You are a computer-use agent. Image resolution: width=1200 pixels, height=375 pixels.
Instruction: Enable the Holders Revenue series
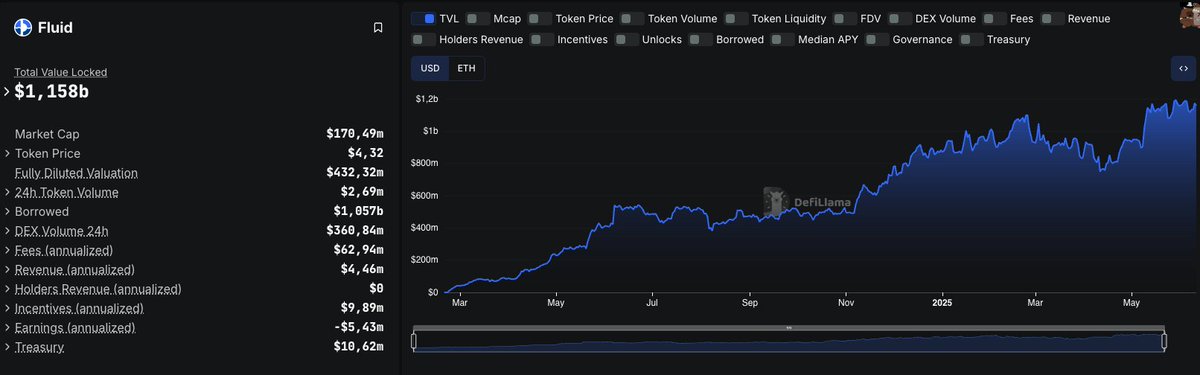(423, 39)
